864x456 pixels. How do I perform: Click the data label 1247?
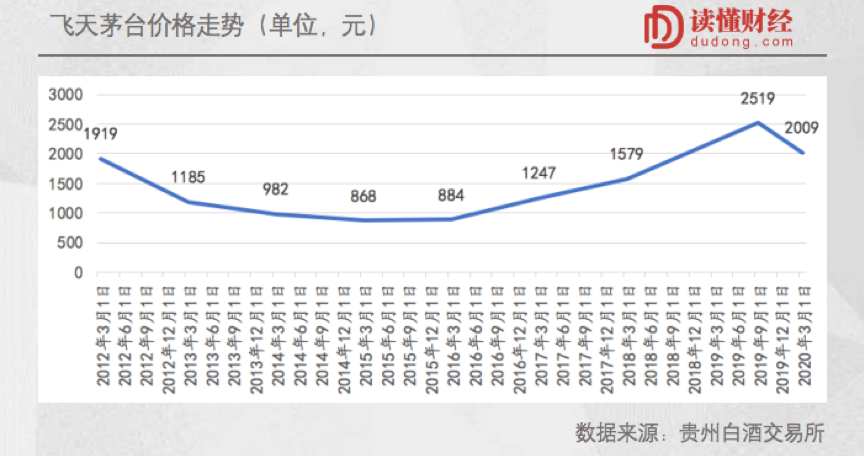pos(539,173)
